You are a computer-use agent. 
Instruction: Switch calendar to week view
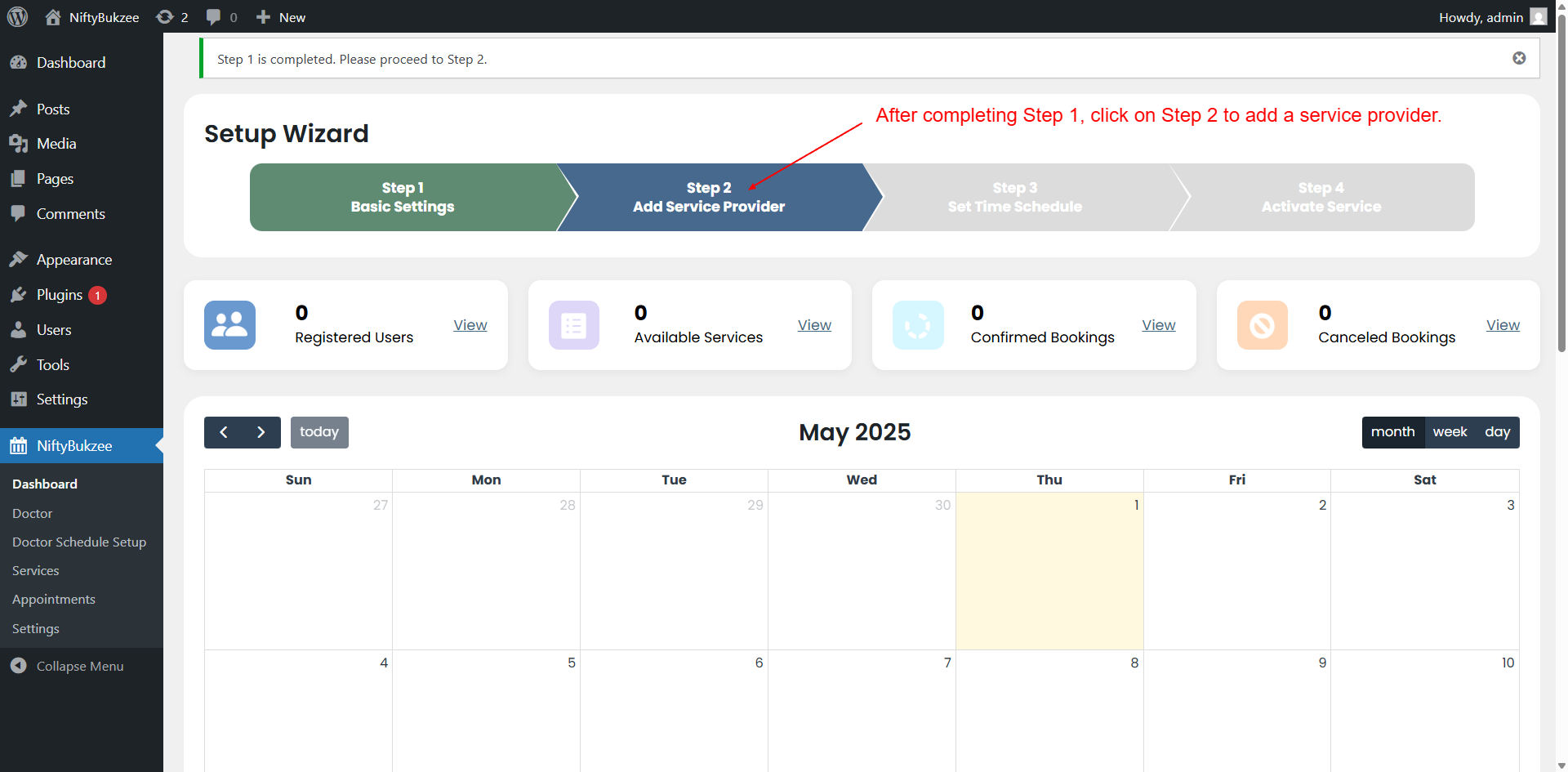pyautogui.click(x=1450, y=432)
